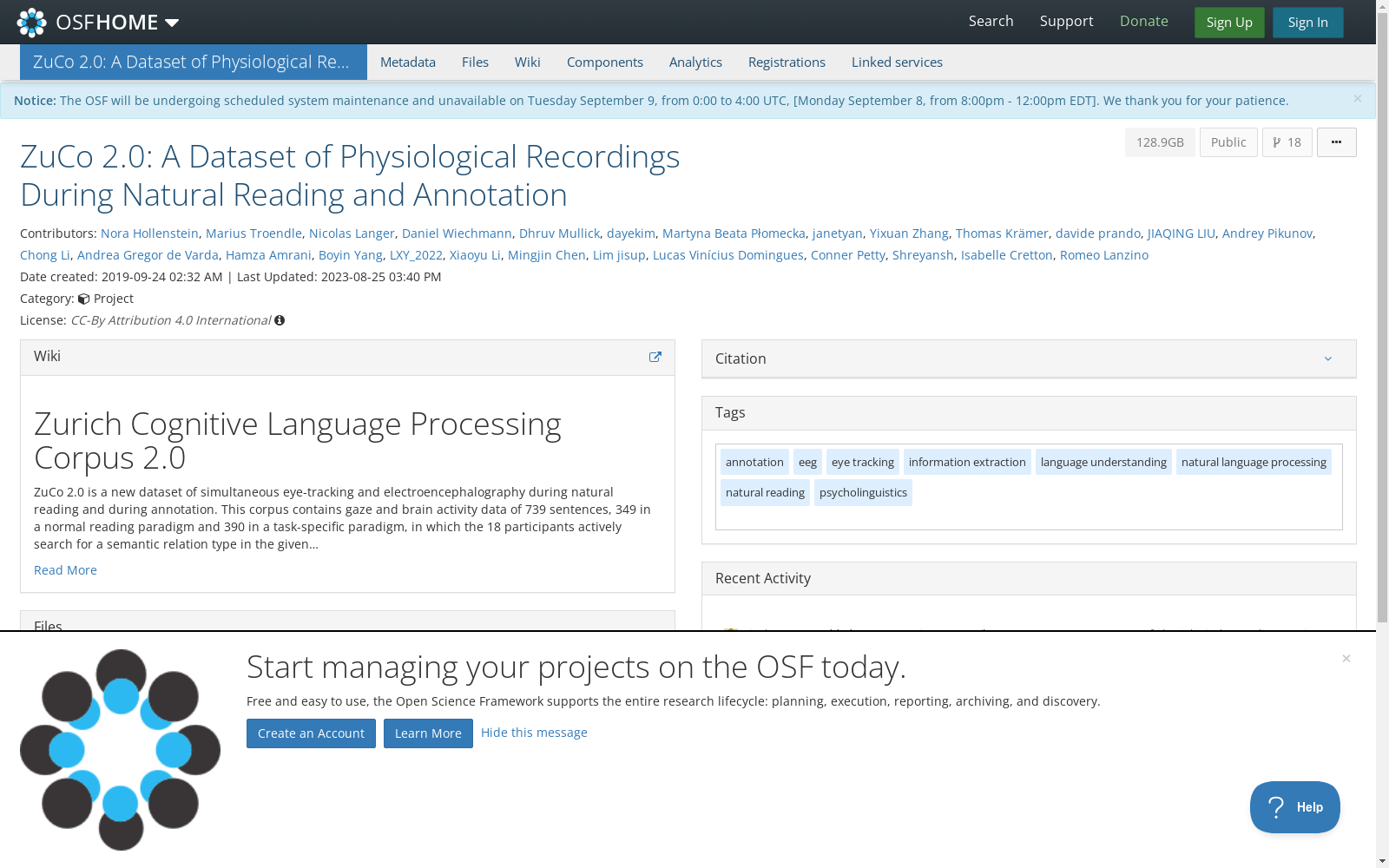Open contributor Nicolas Langer's profile
The image size is (1389, 868).
pyautogui.click(x=352, y=233)
